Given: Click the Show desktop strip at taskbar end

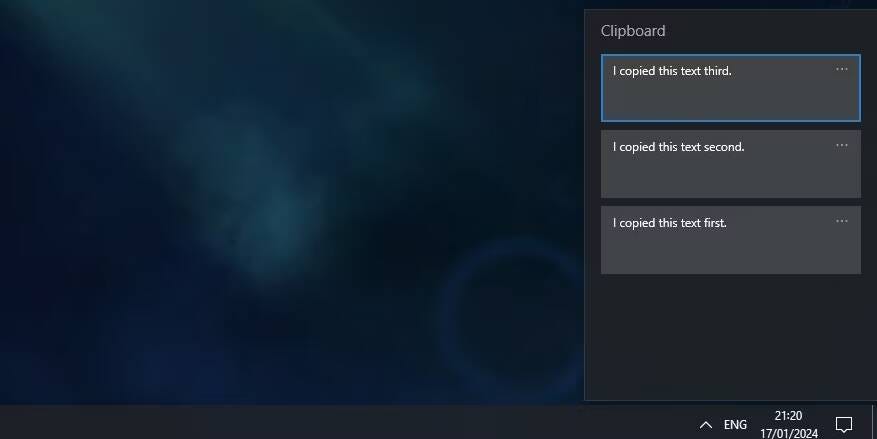Looking at the screenshot, I should pyautogui.click(x=874, y=422).
